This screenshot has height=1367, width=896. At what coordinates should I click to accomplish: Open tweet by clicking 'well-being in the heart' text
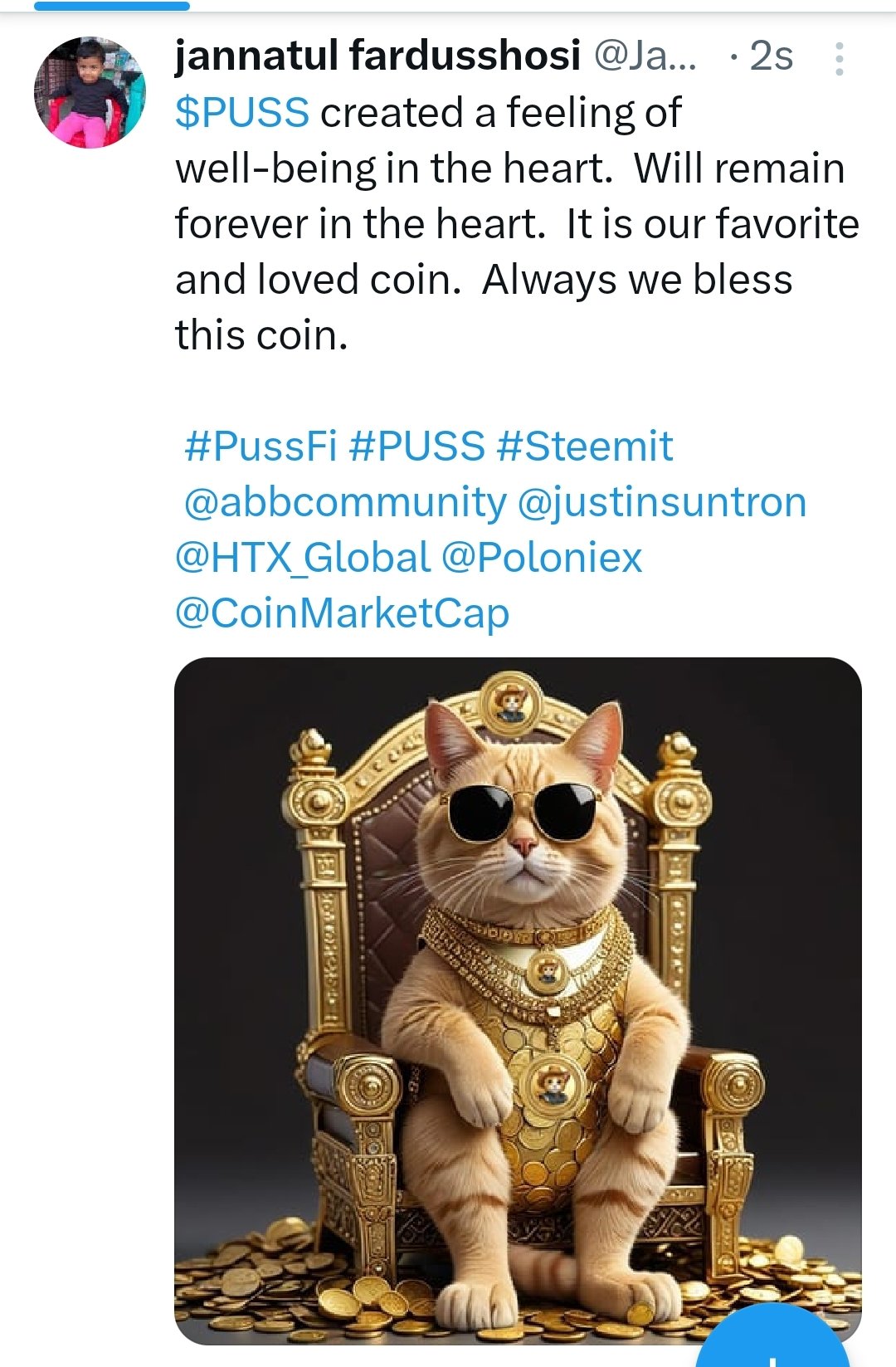click(x=393, y=168)
